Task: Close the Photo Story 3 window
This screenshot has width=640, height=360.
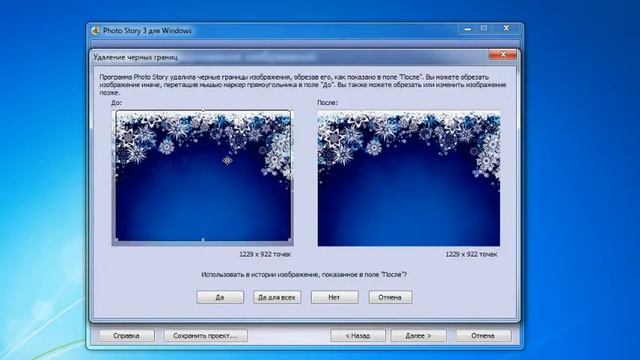Action: pyautogui.click(x=506, y=29)
